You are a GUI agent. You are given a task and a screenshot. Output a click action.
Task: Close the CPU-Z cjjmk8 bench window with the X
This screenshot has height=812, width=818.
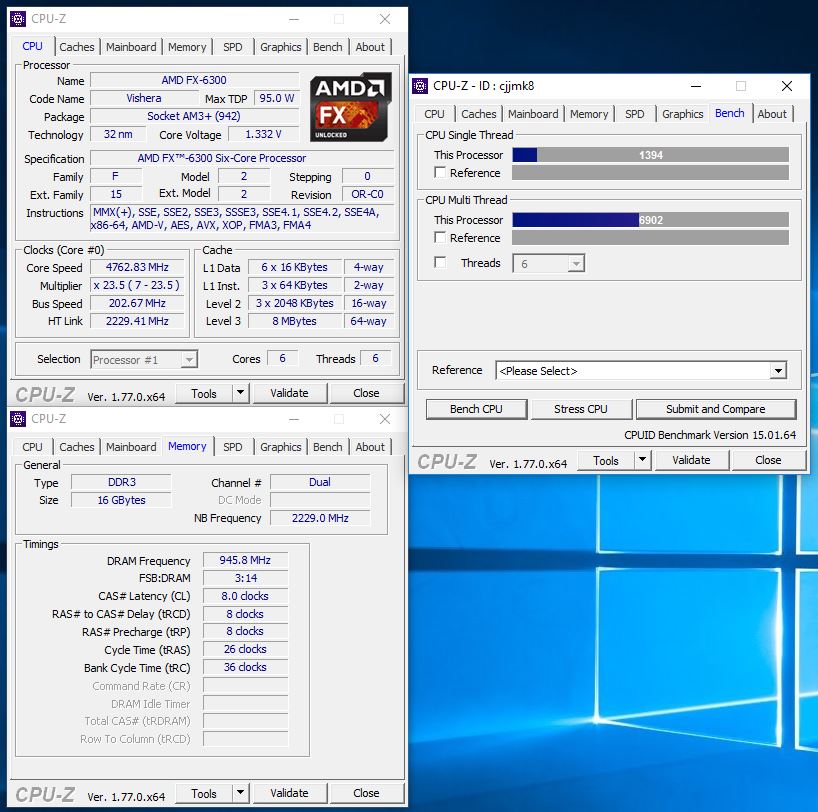(787, 86)
